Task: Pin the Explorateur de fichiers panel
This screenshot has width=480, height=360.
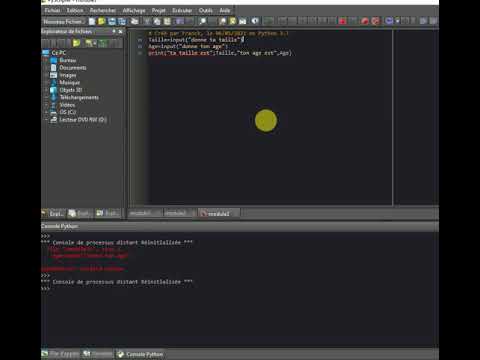Action: [114, 31]
